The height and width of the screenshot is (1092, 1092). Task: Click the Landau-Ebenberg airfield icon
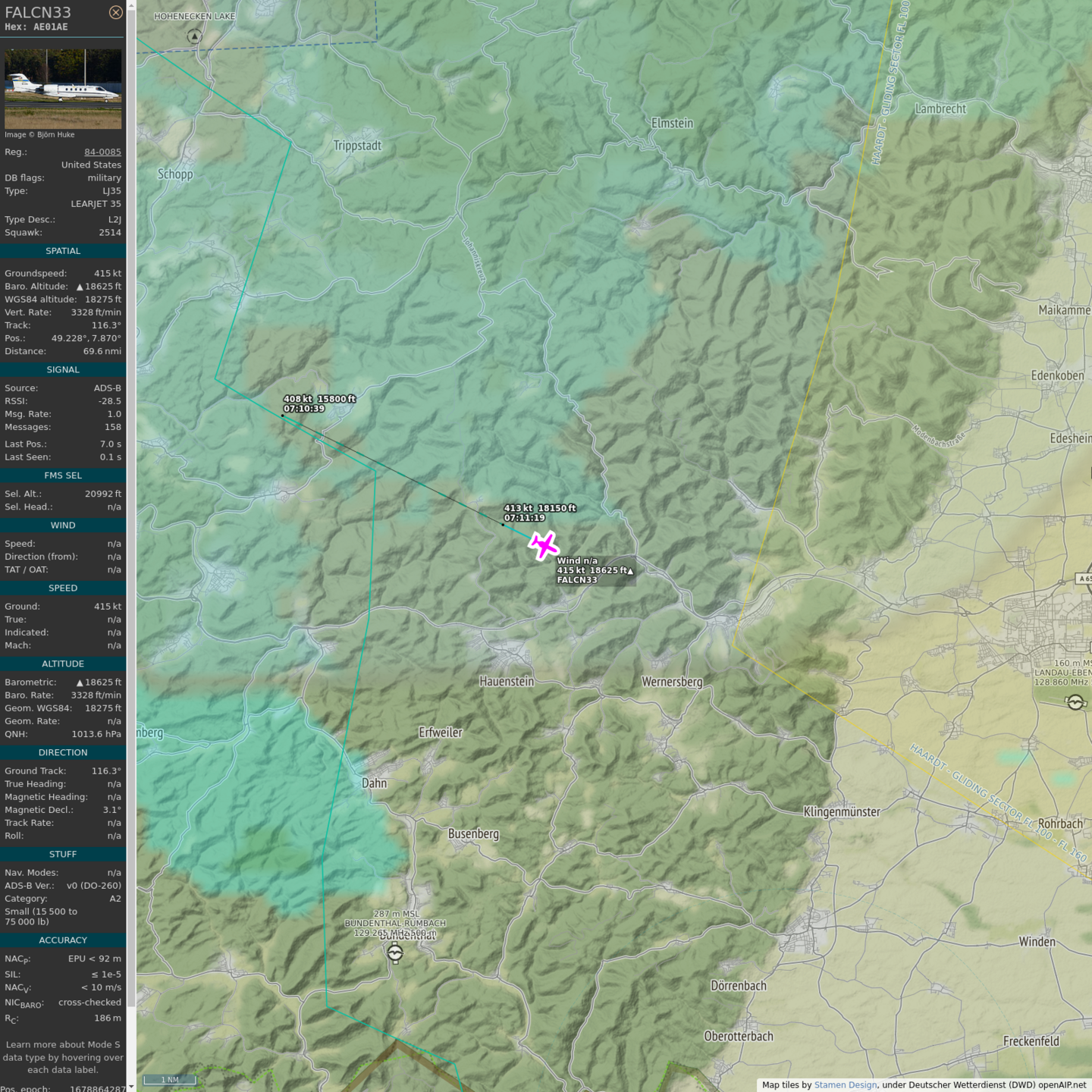click(x=1075, y=703)
